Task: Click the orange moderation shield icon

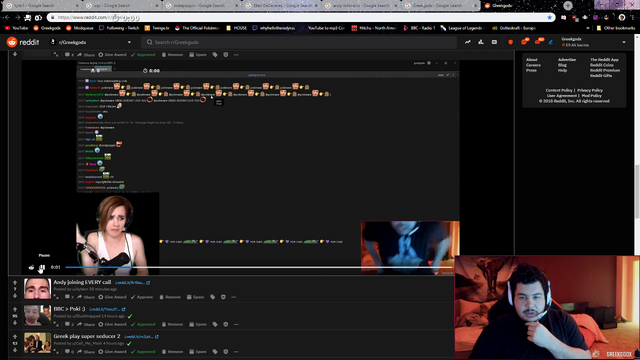Action: (511, 42)
